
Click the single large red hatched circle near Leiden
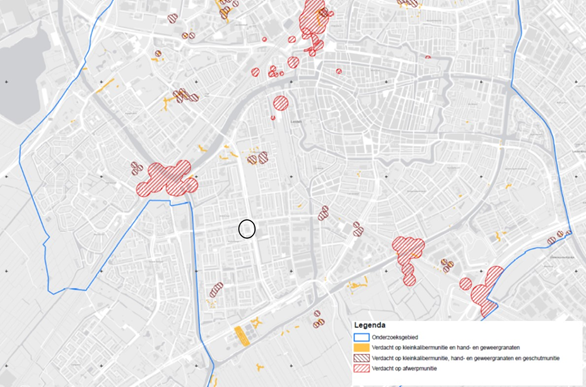pyautogui.click(x=281, y=103)
